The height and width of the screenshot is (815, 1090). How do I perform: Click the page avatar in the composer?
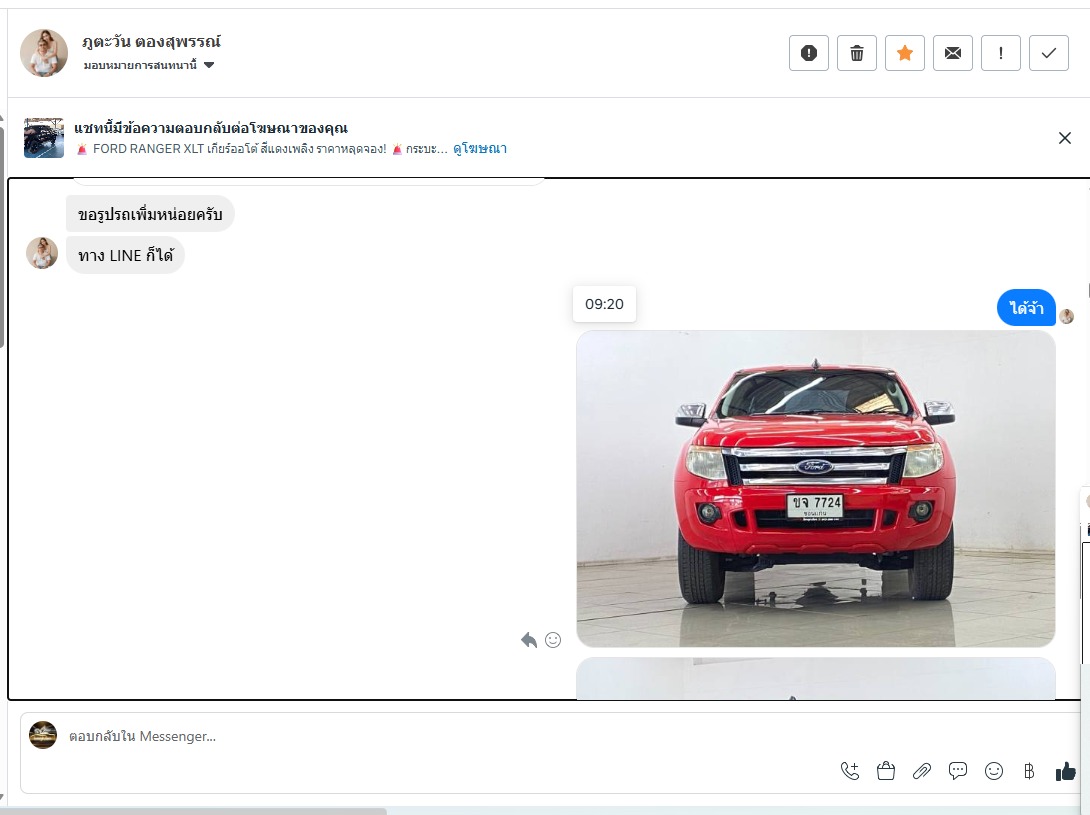[x=43, y=735]
